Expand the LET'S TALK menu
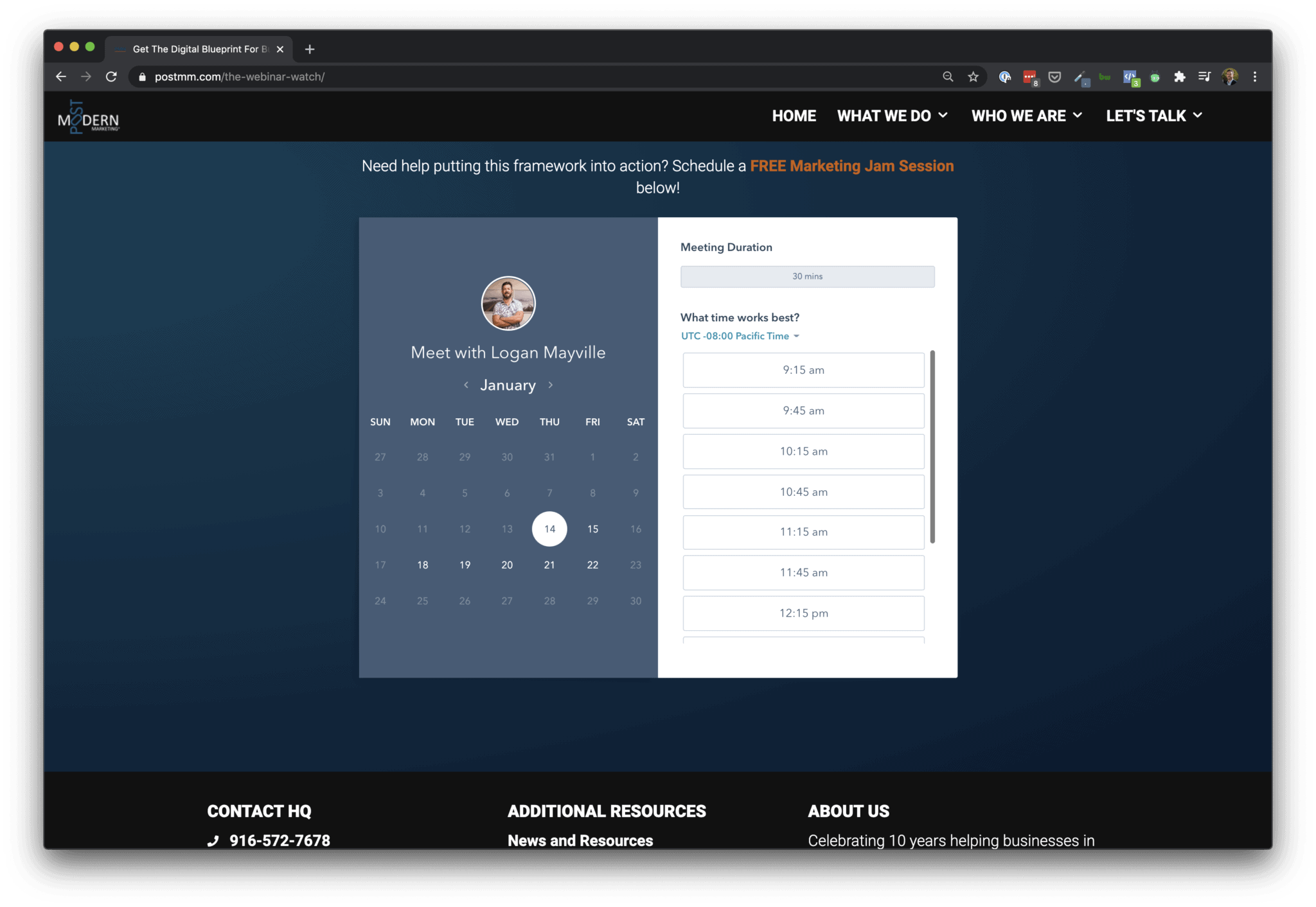Viewport: 1316px width, 907px height. coord(1154,116)
